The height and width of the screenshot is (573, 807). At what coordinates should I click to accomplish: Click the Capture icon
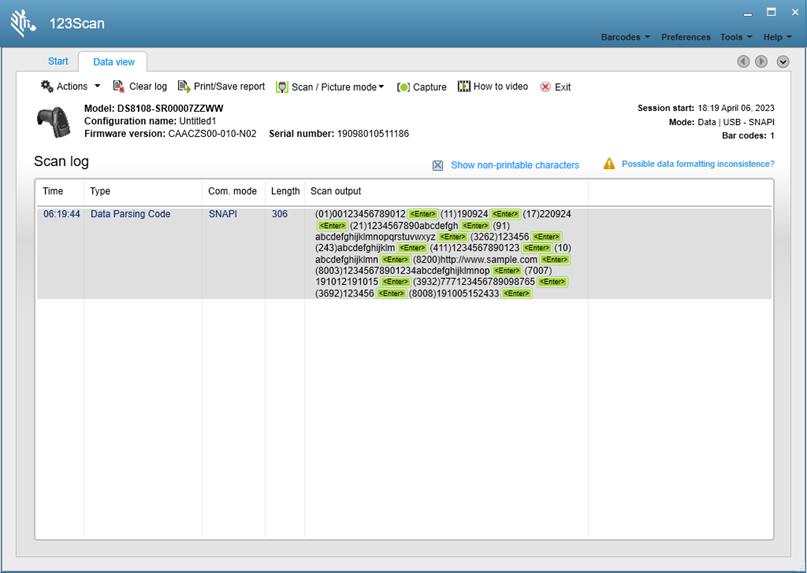click(x=404, y=87)
